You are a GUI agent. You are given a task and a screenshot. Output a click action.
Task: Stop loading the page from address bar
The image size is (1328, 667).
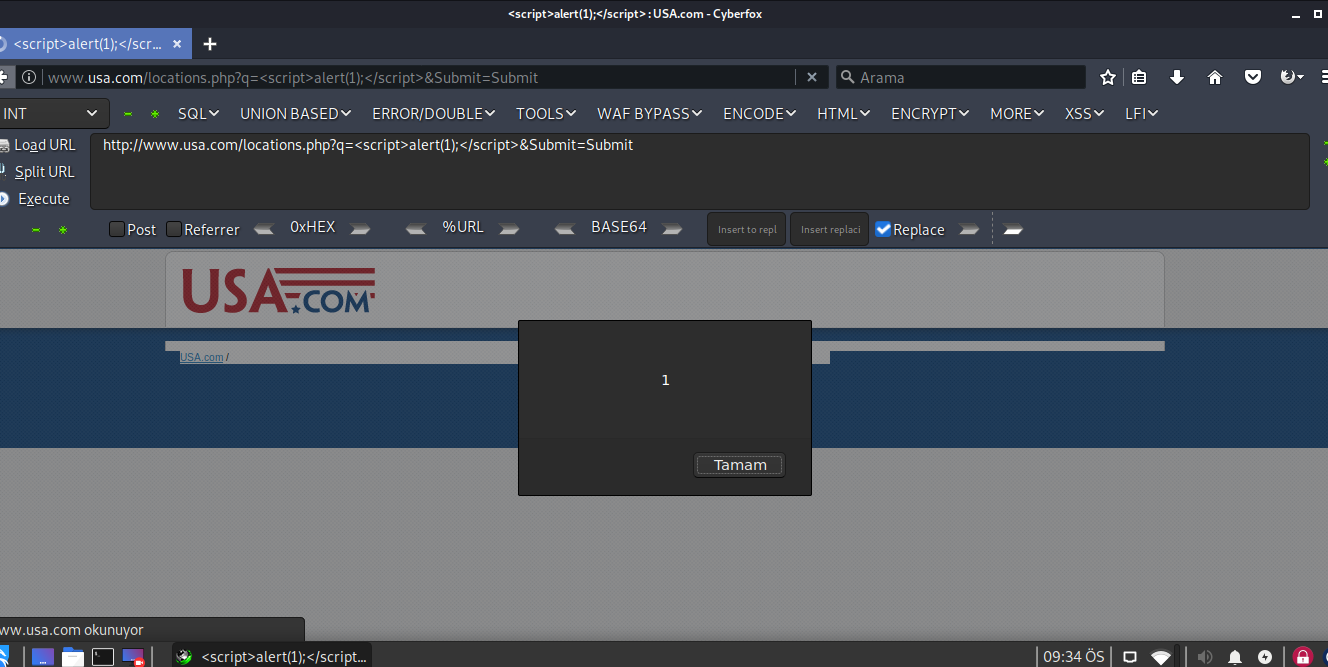(x=812, y=77)
